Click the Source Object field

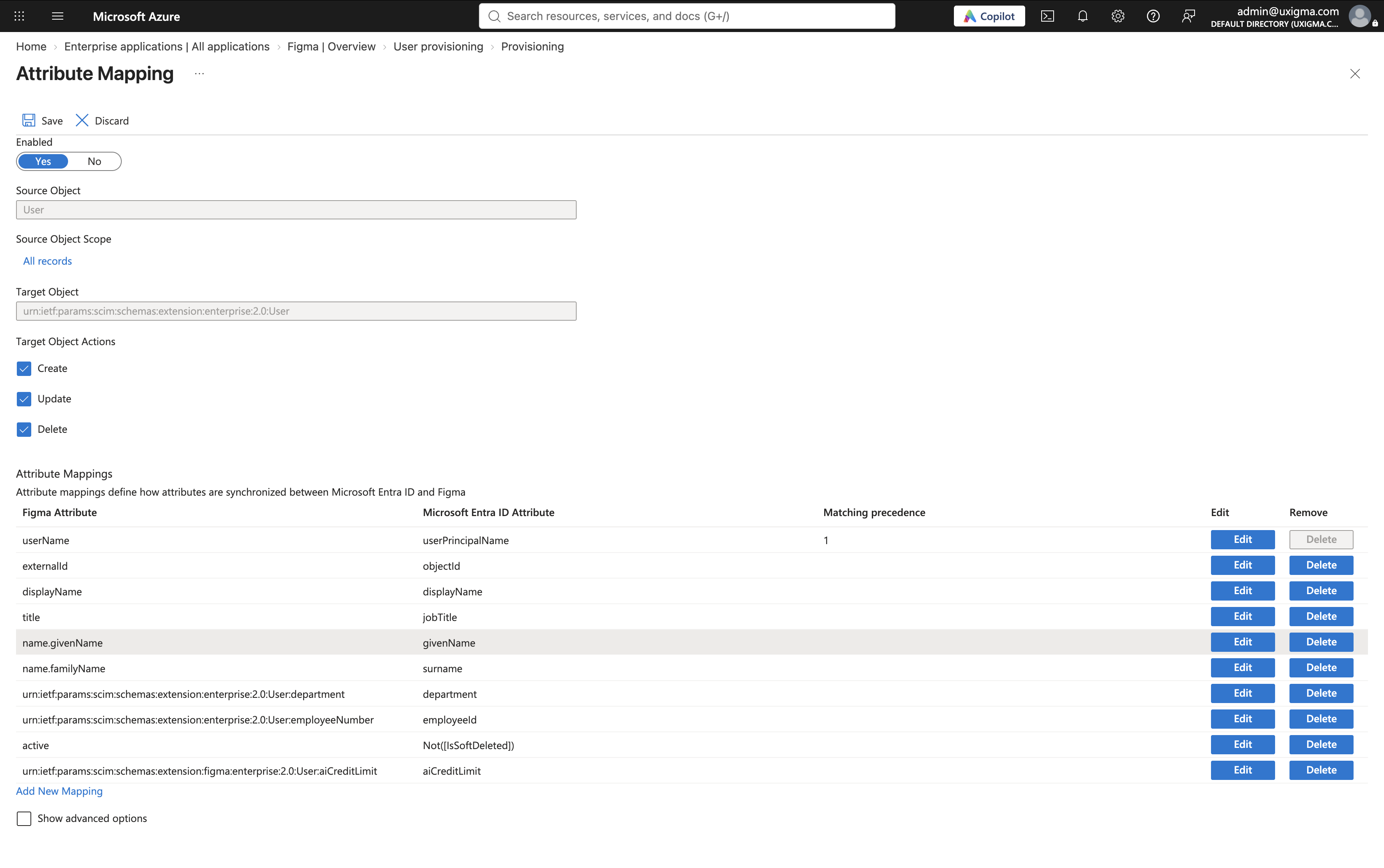[296, 209]
